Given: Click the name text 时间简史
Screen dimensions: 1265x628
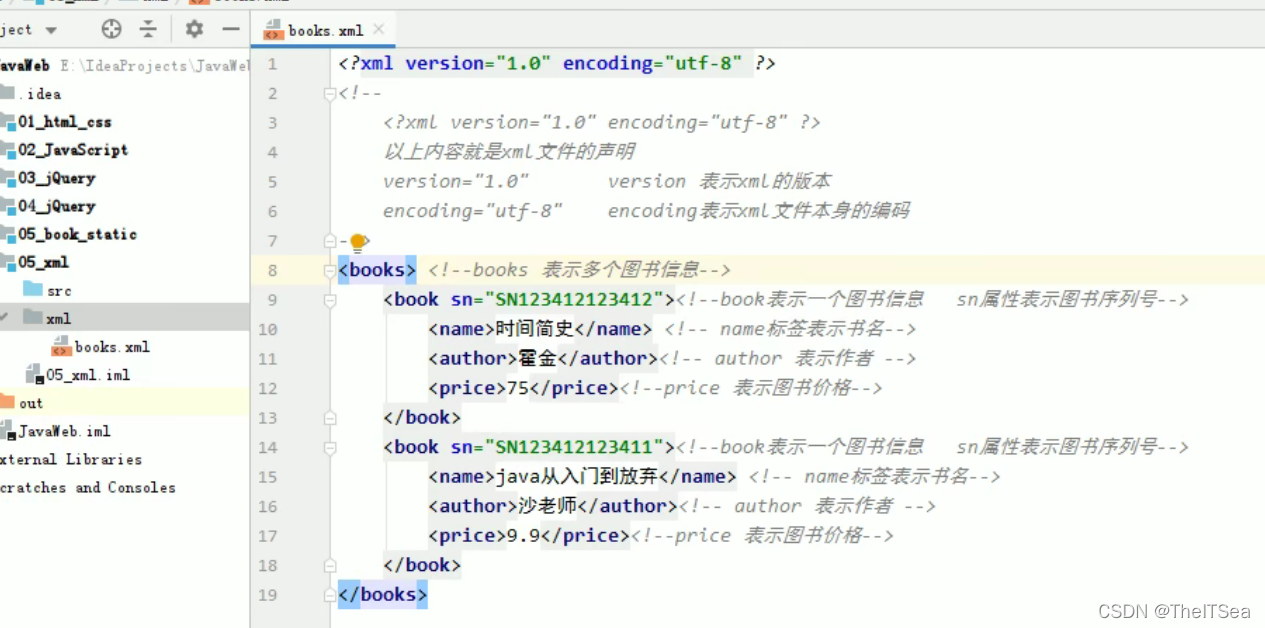Looking at the screenshot, I should [x=535, y=329].
